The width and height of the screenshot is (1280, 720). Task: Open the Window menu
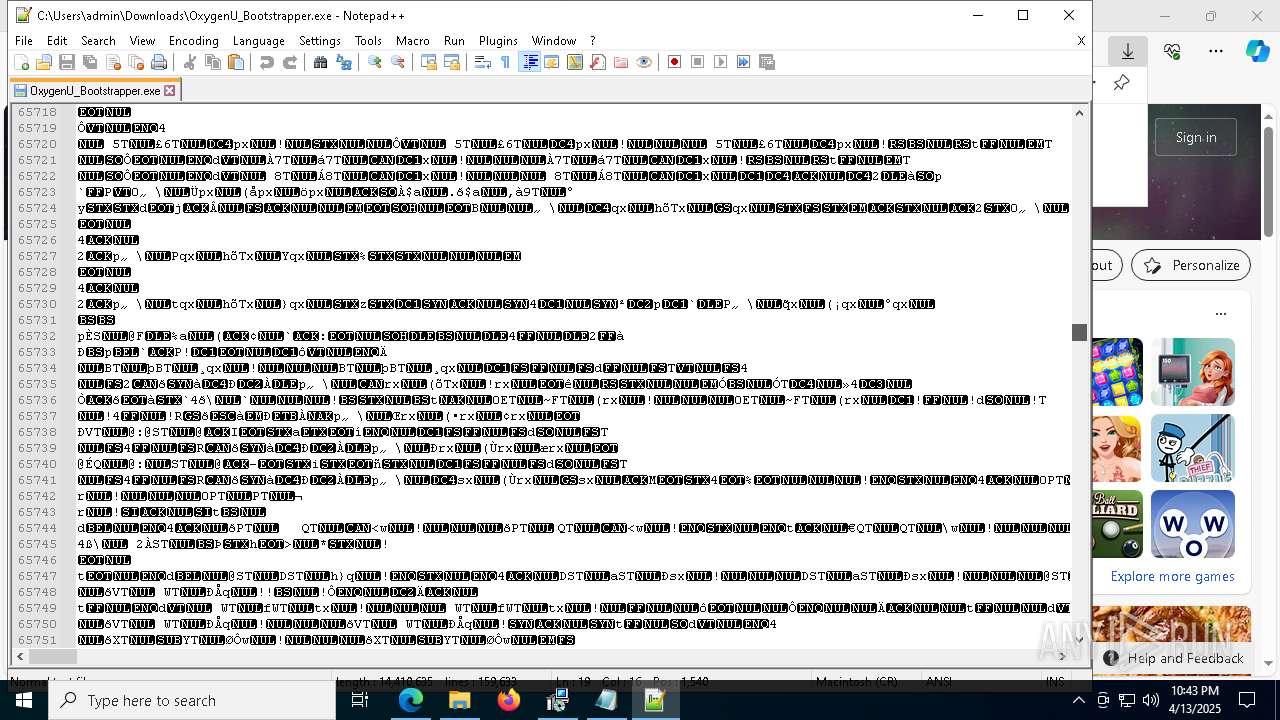pos(553,41)
